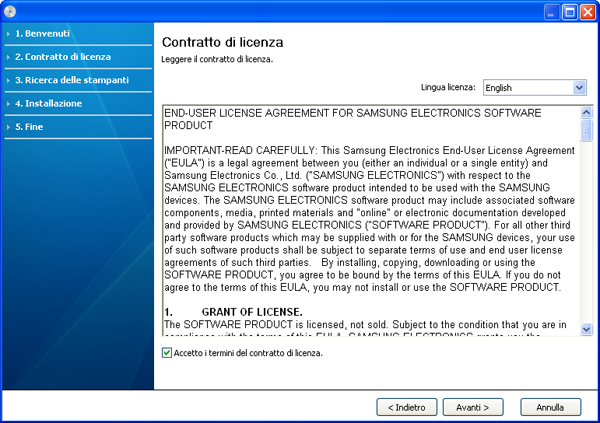Click the arrow bullet beside Benvenuti
The width and height of the screenshot is (600, 423).
point(8,34)
